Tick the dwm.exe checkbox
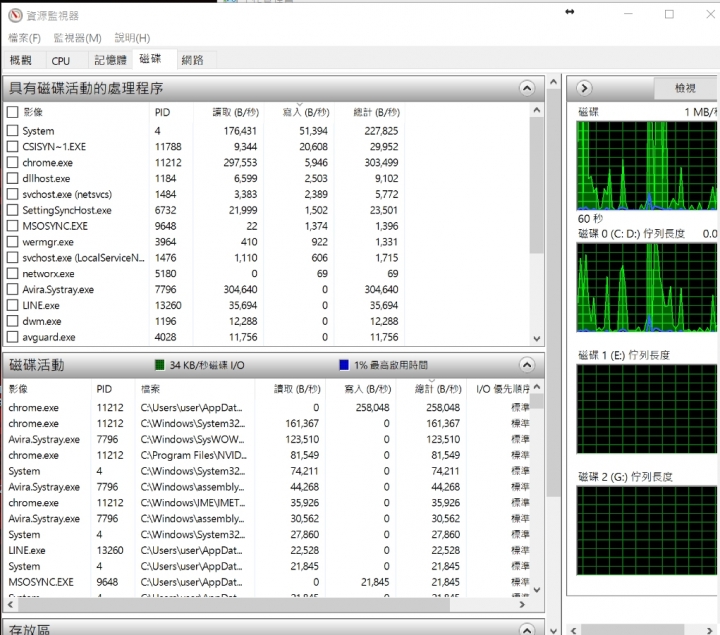This screenshot has height=635, width=720. (x=13, y=321)
